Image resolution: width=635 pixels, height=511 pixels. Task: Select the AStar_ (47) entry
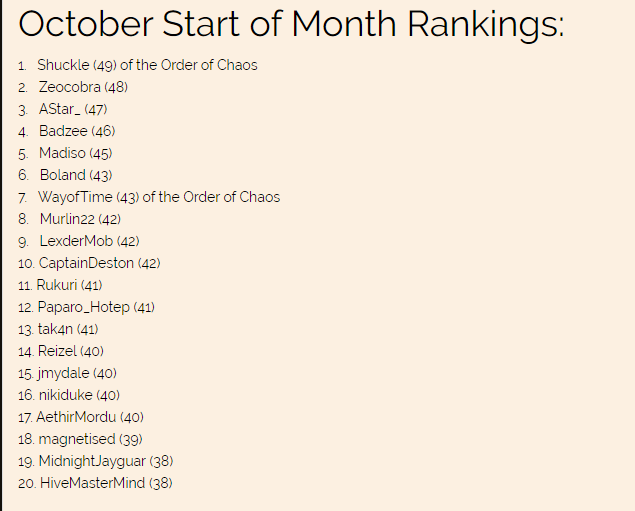tap(73, 109)
